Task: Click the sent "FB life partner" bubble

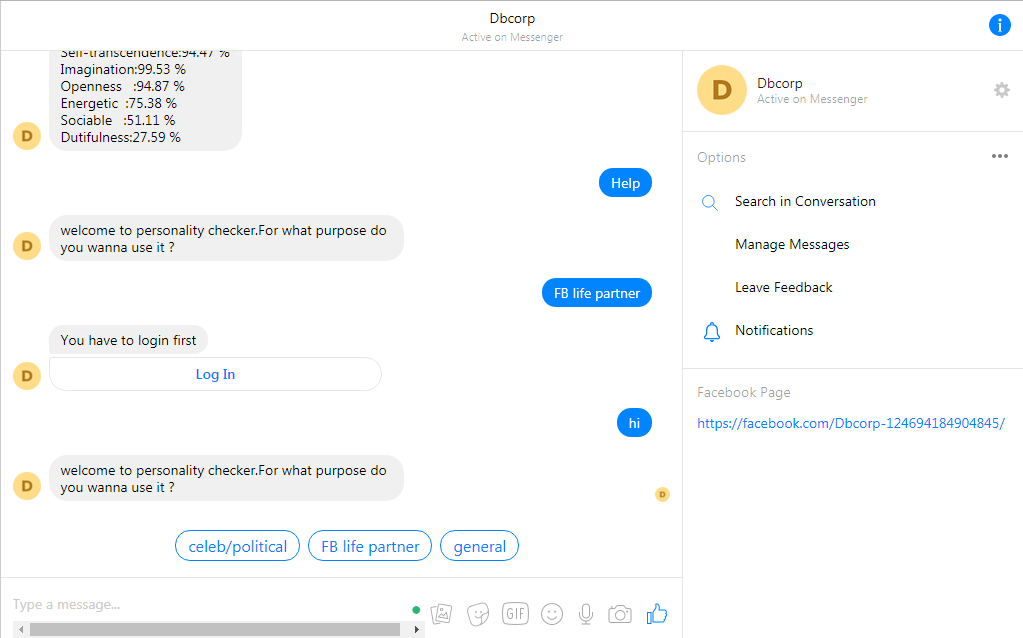Action: point(597,294)
